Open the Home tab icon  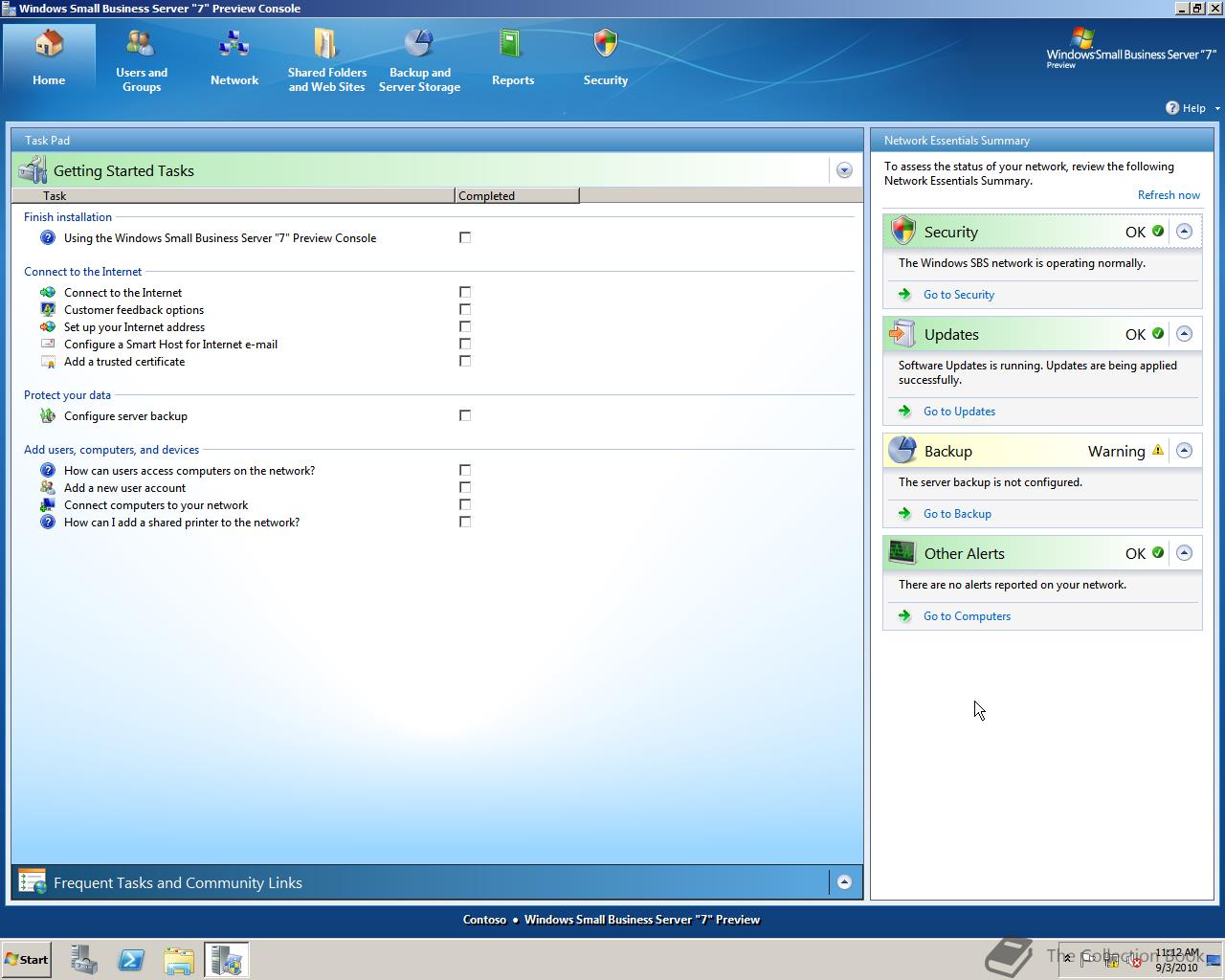pyautogui.click(x=49, y=44)
